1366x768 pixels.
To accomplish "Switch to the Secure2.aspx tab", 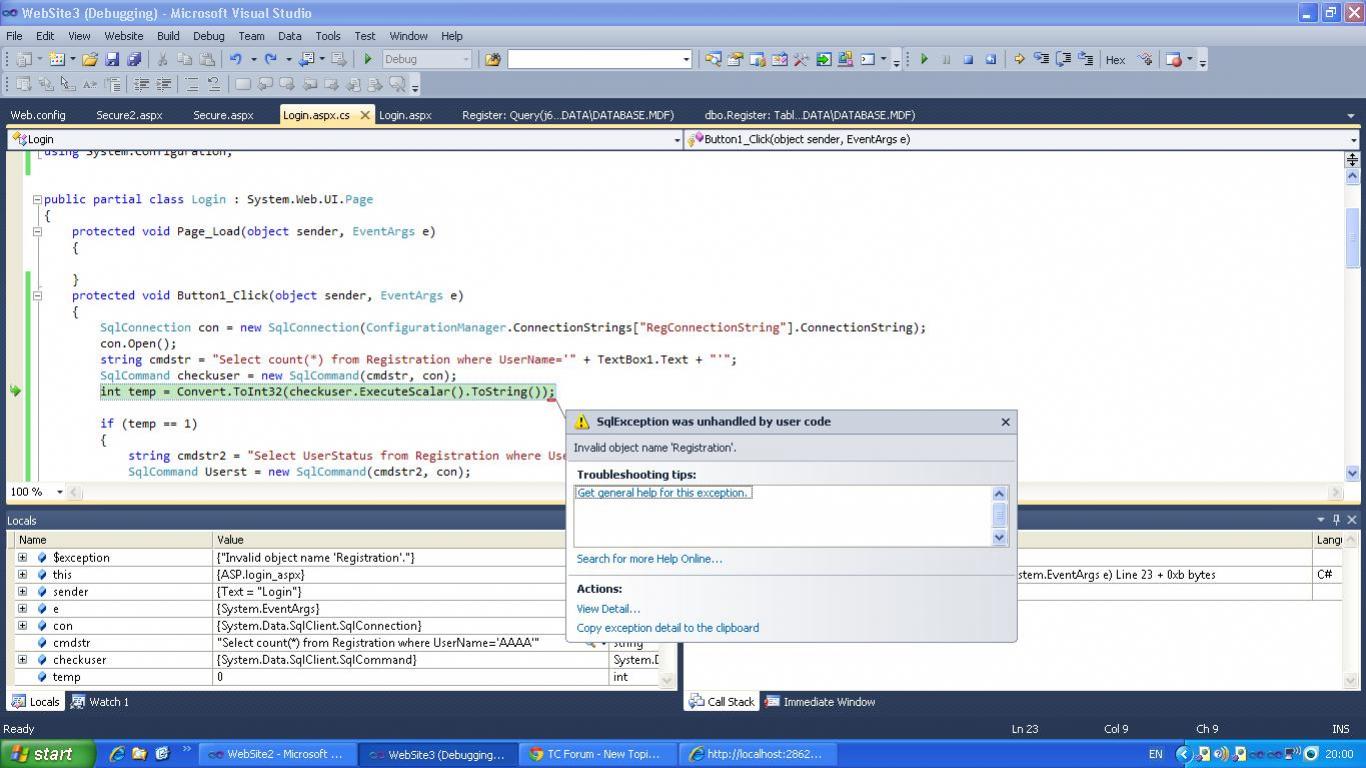I will (x=129, y=115).
